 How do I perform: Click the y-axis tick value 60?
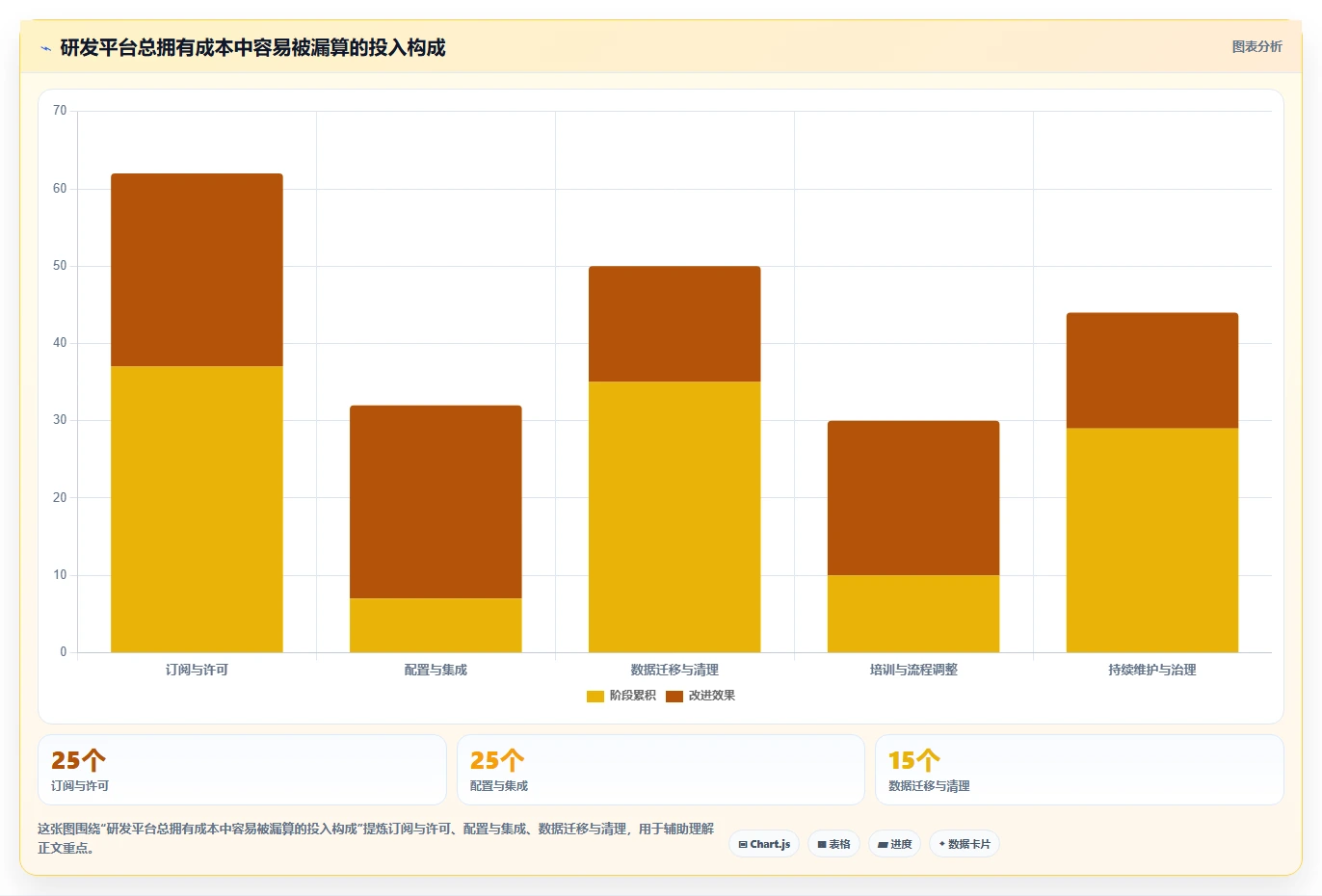[x=60, y=189]
